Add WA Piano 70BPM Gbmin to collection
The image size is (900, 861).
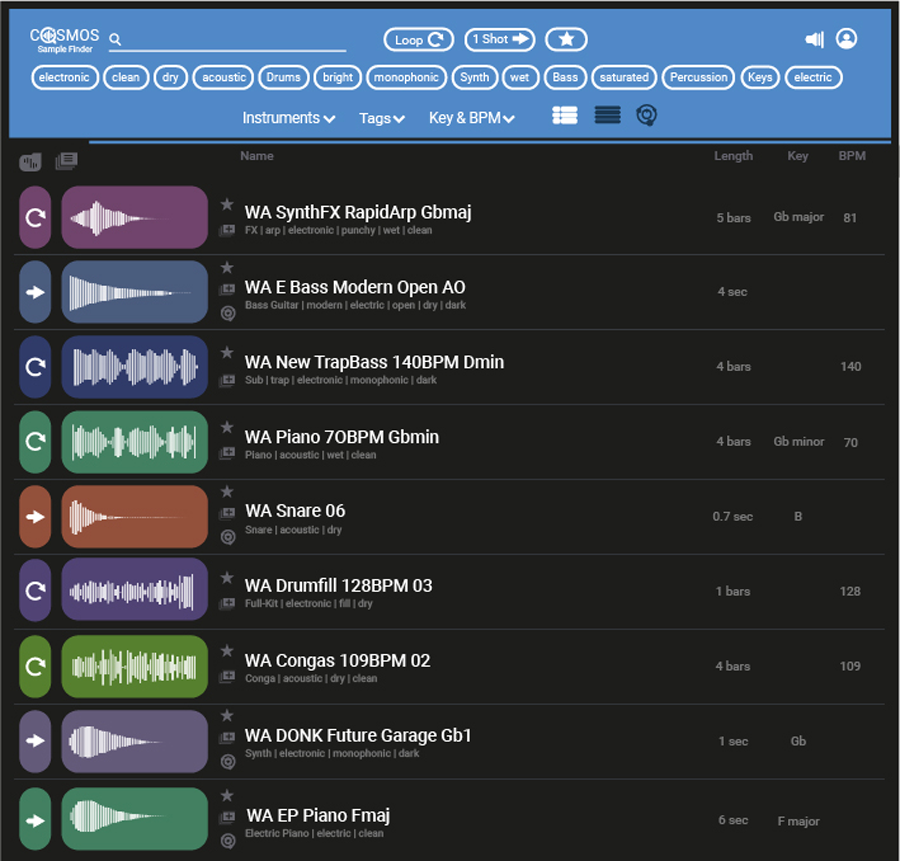click(227, 453)
